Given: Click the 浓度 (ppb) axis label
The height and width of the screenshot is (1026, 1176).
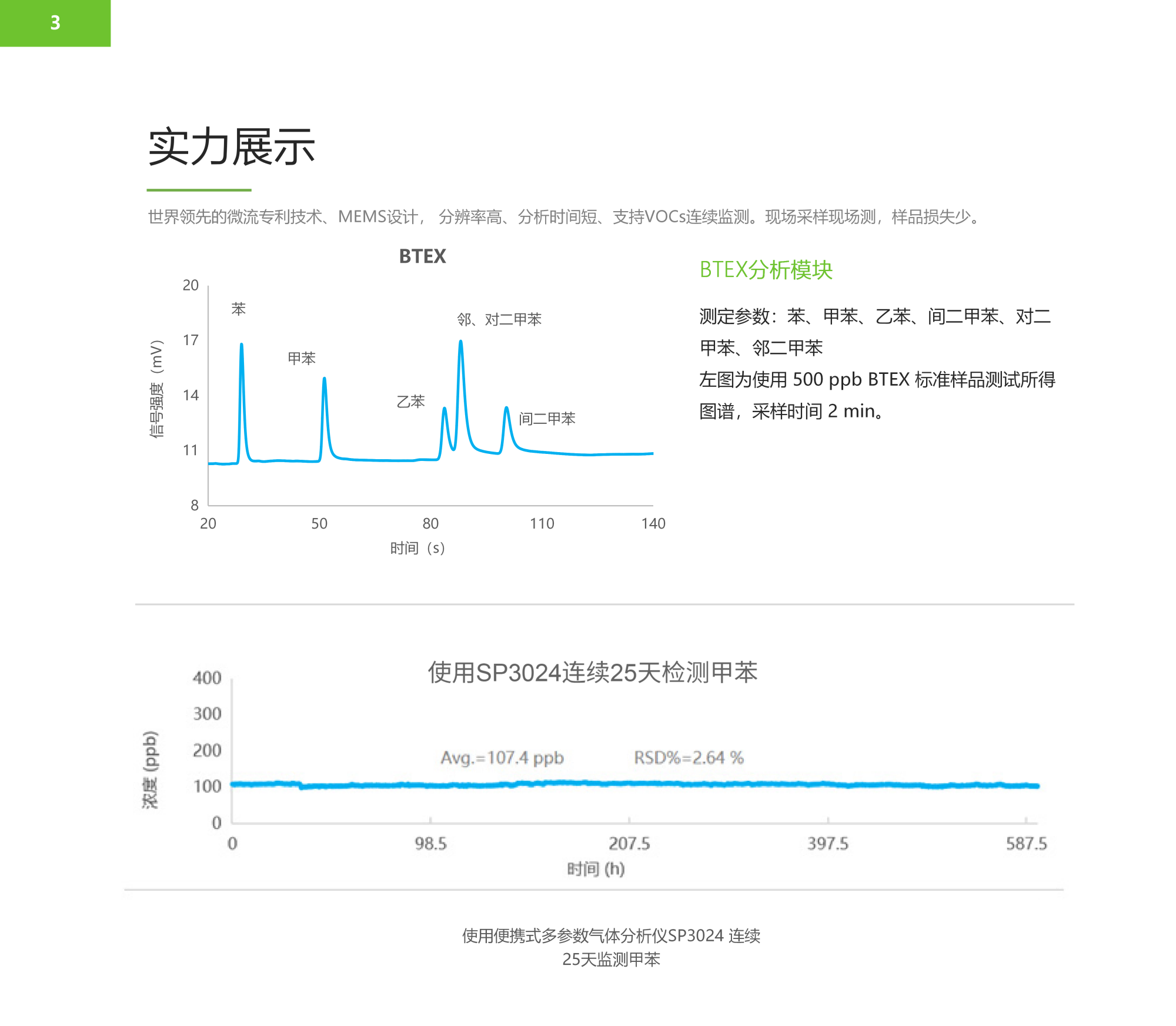Looking at the screenshot, I should [x=151, y=770].
